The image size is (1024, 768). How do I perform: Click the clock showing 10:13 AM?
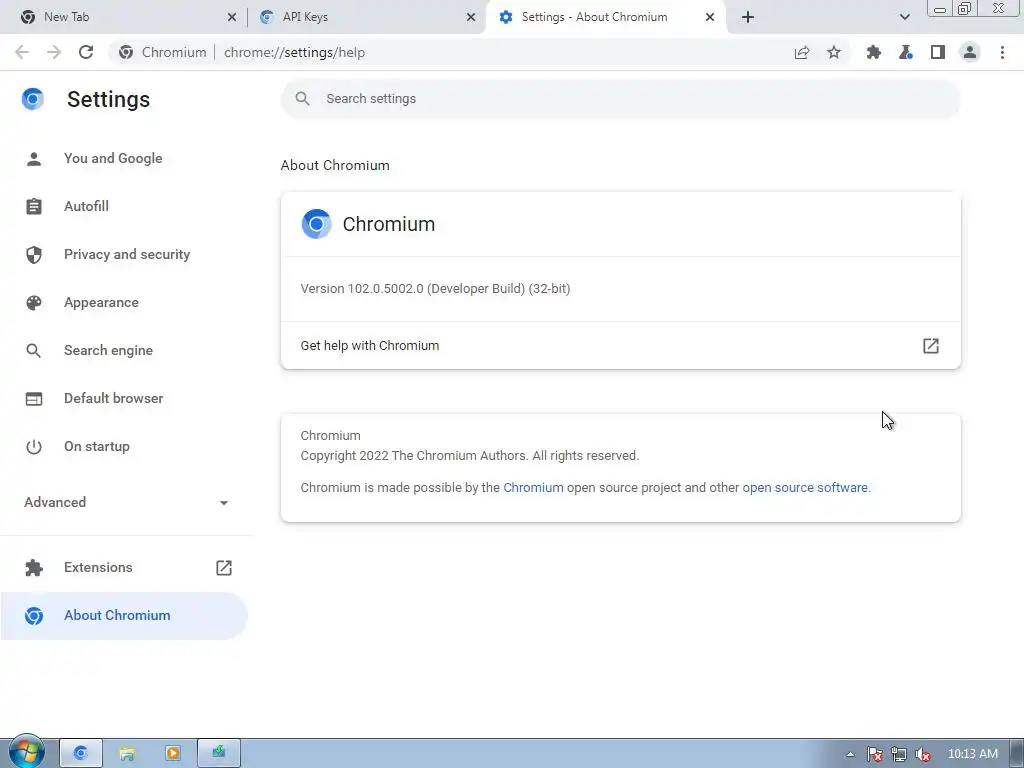tap(972, 754)
